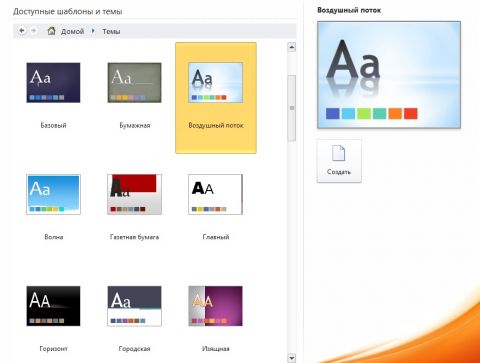Pick the Горизонт theme thumbnail
Screen dimensions: 480x363
click(53, 306)
